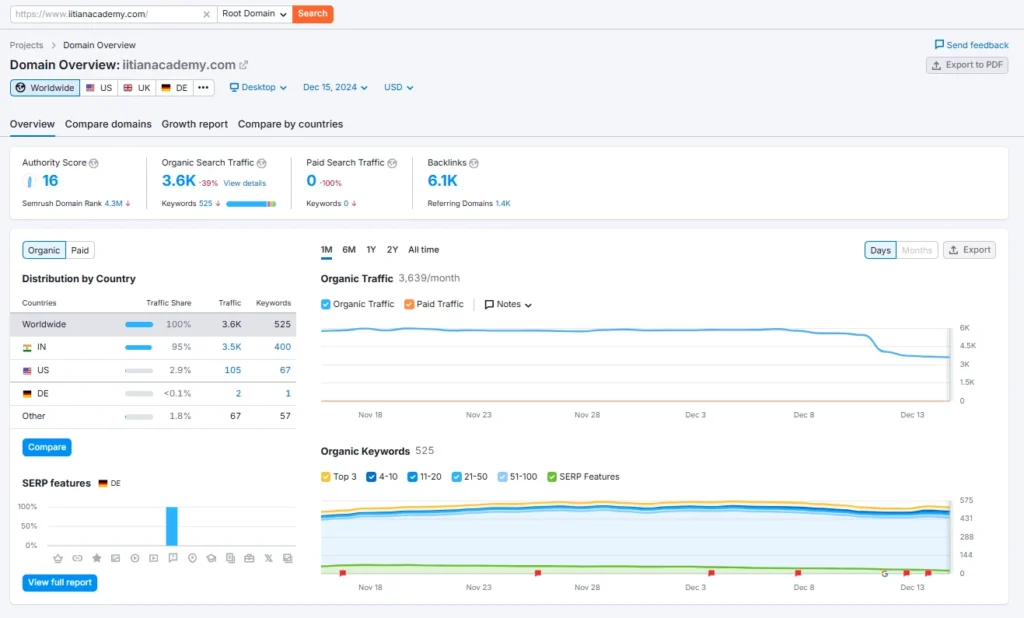Click first red note flag near Nov 18

coord(342,573)
